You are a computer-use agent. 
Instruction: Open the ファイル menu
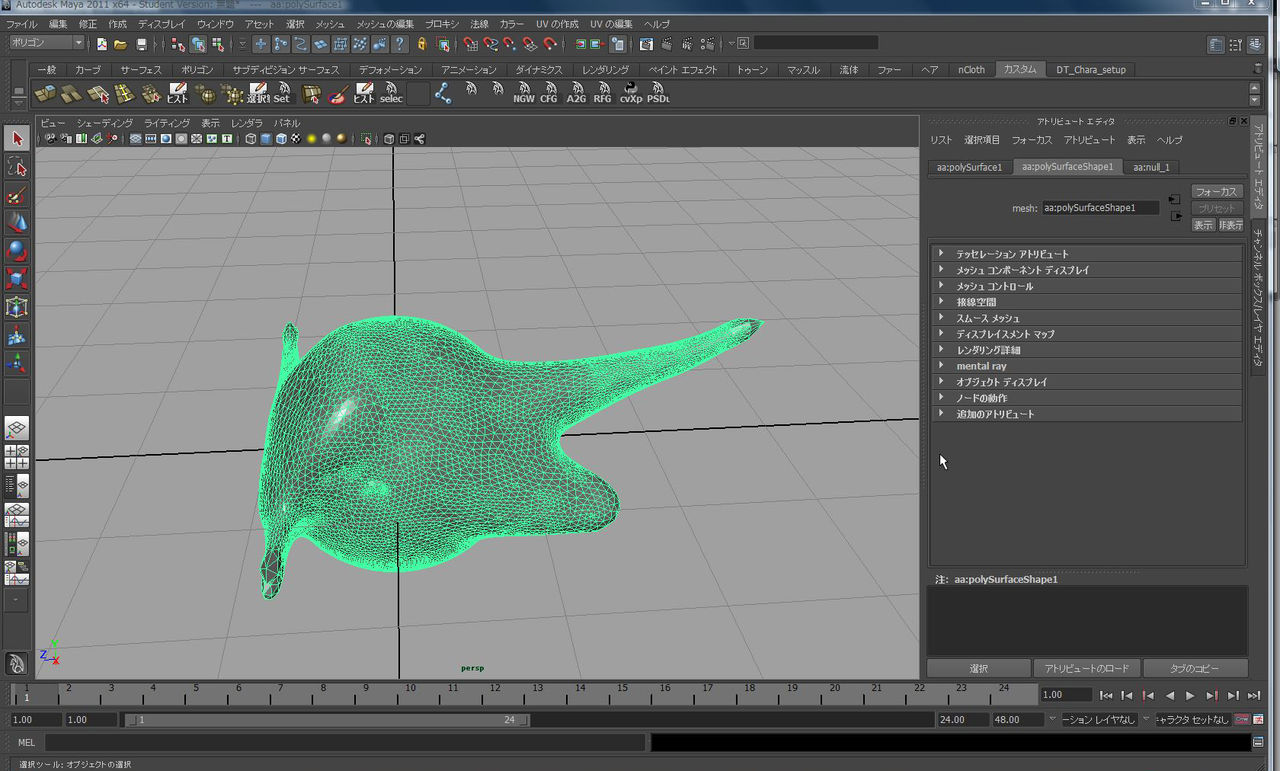[21, 23]
